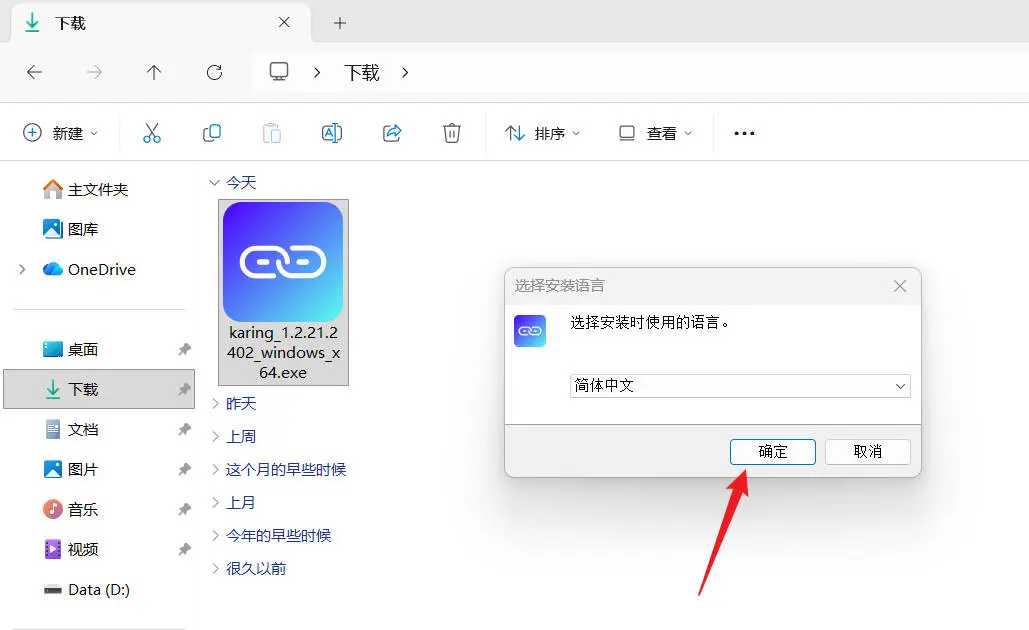Click the Share icon in toolbar
This screenshot has height=630, width=1029.
click(392, 133)
